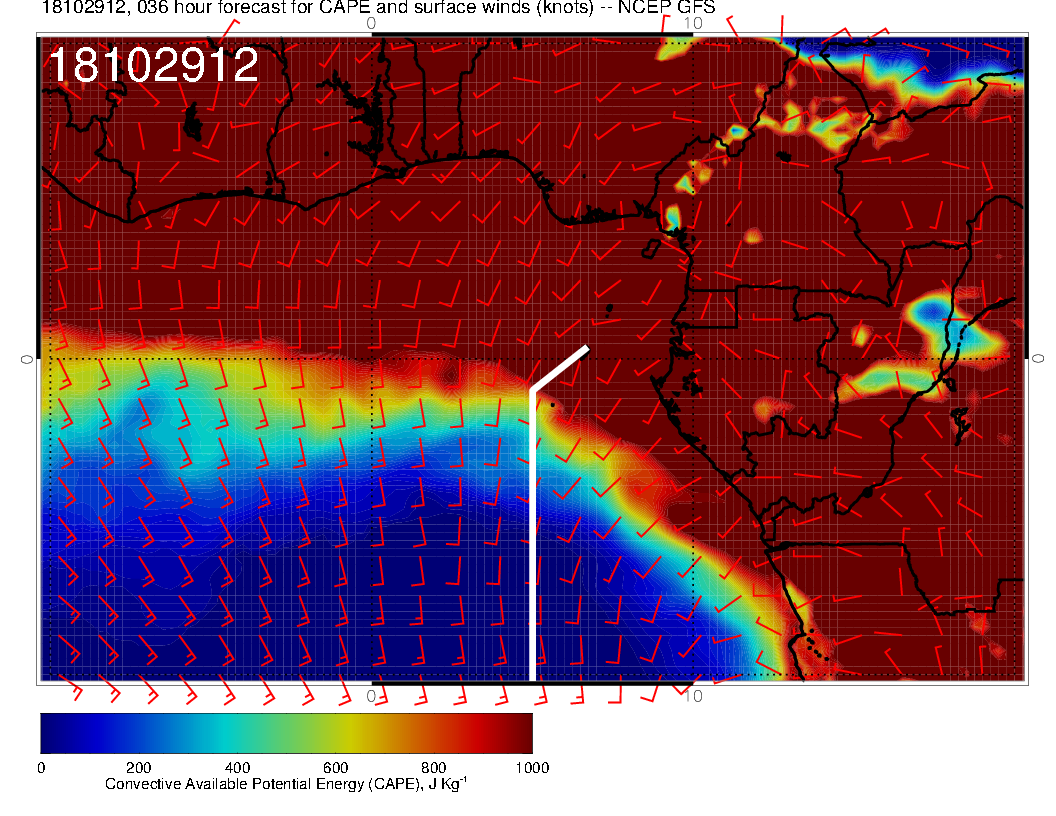Click the 10 longitude label below the map
The height and width of the screenshot is (816, 1056).
[x=693, y=696]
